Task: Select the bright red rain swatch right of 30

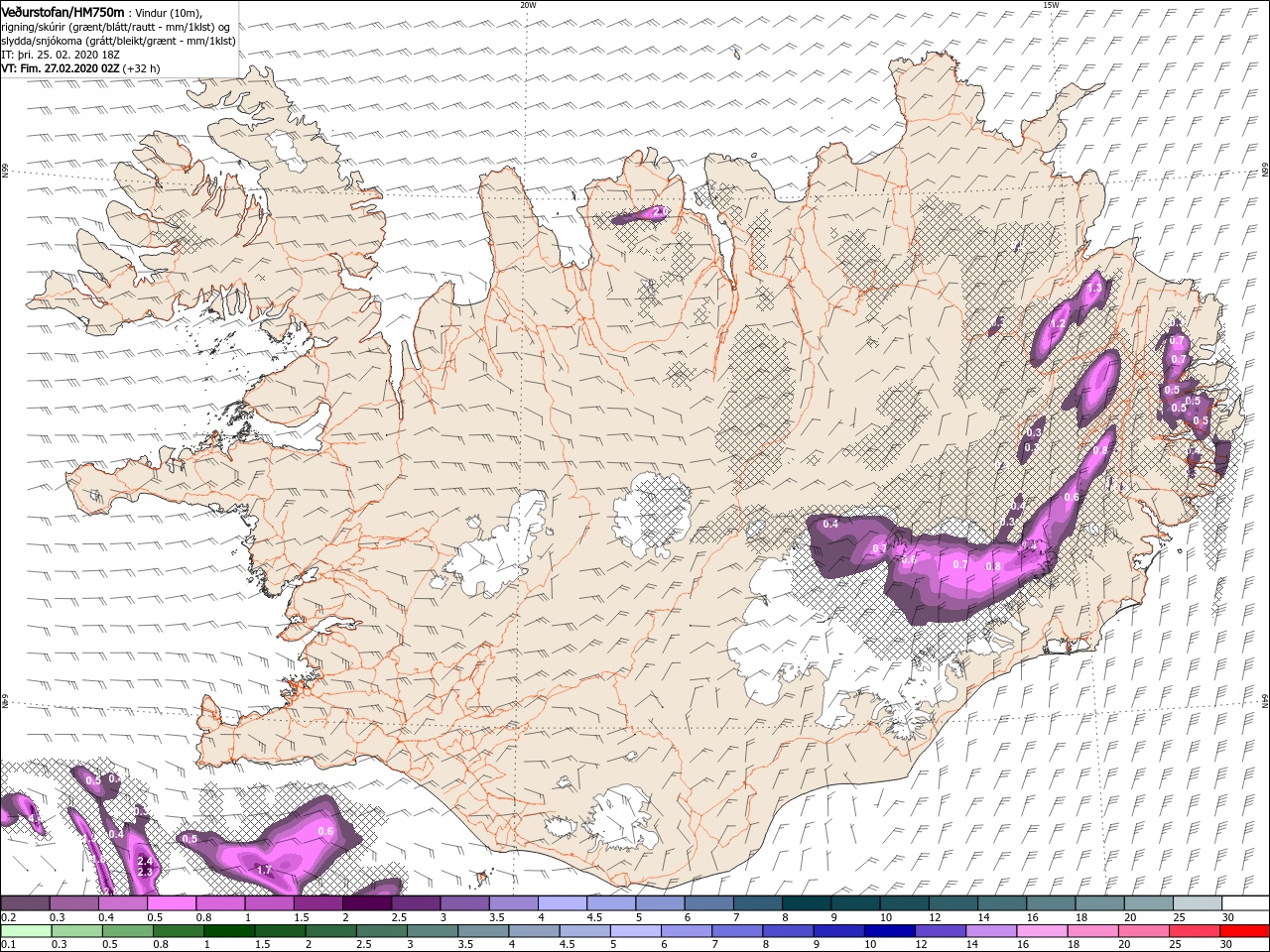Action: [1244, 931]
